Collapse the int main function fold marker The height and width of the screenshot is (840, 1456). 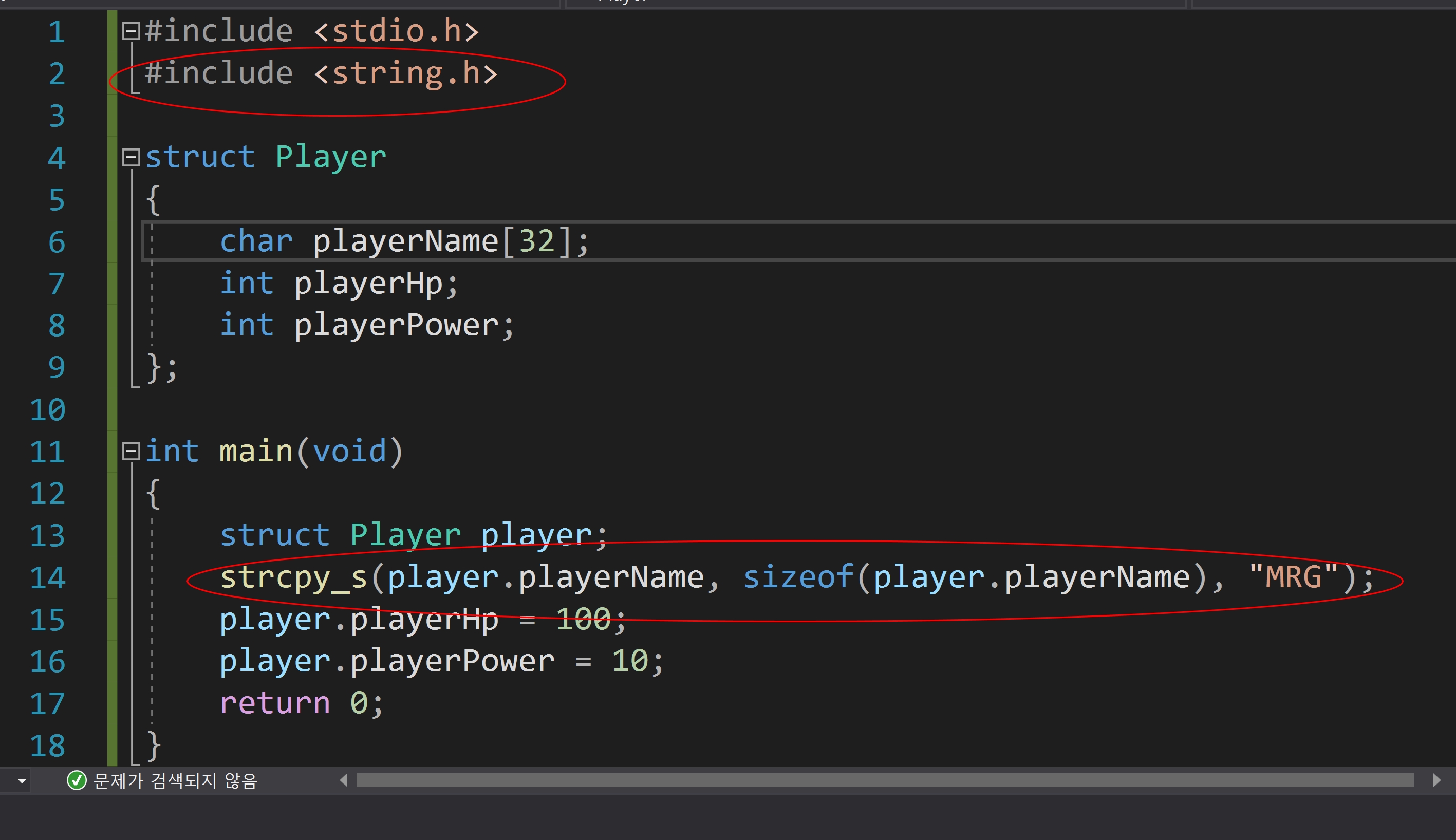click(x=132, y=451)
